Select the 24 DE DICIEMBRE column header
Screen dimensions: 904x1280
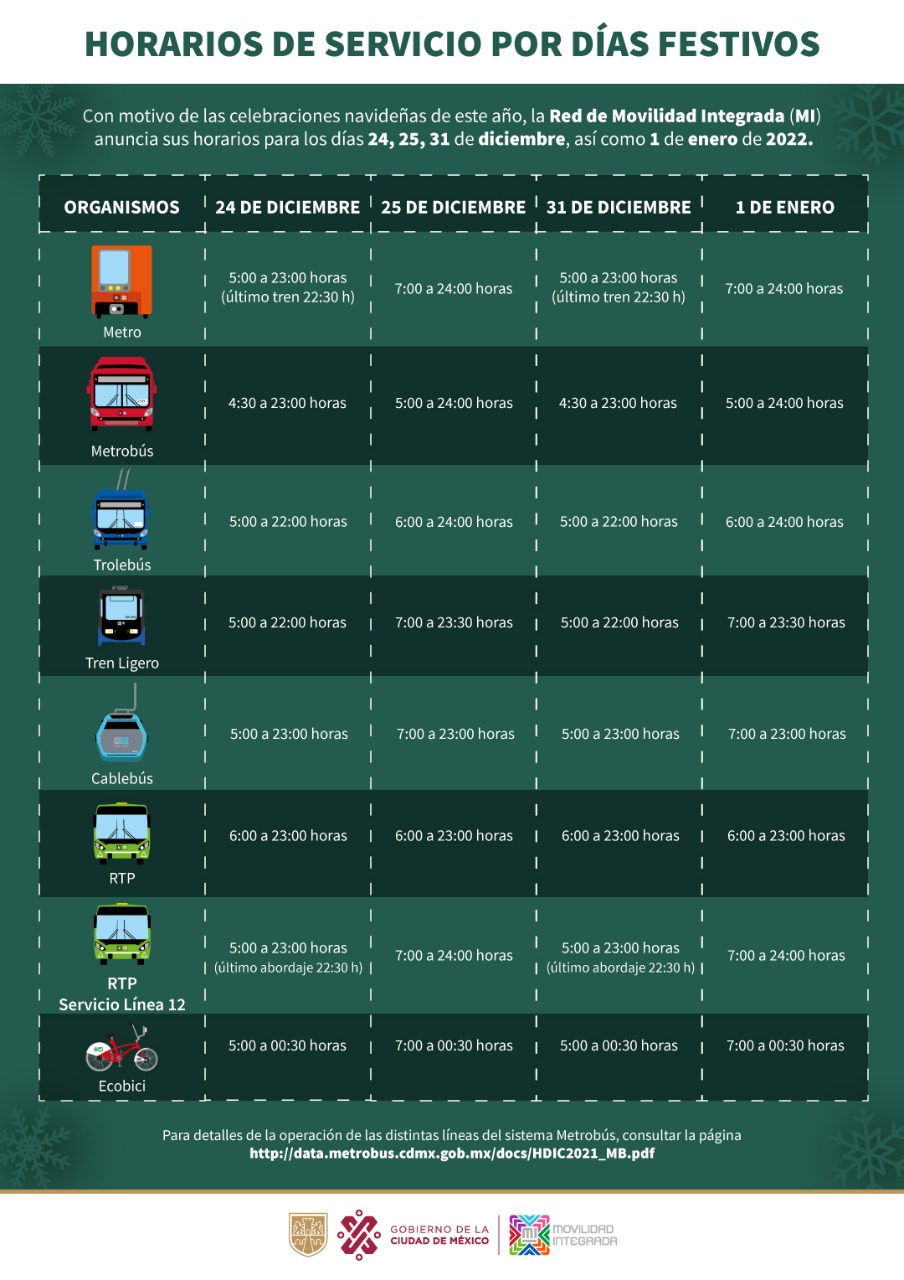pos(287,207)
